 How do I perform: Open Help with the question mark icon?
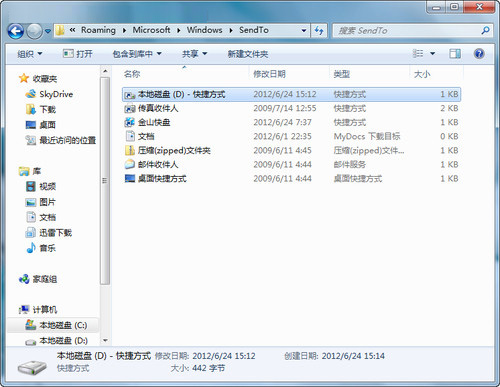pos(479,54)
